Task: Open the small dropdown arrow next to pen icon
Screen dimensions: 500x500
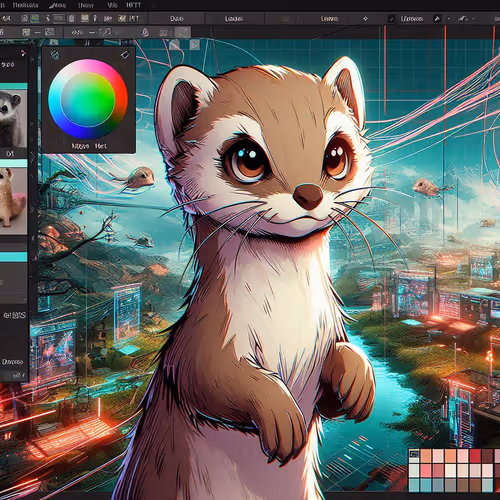Action: pyautogui.click(x=449, y=19)
